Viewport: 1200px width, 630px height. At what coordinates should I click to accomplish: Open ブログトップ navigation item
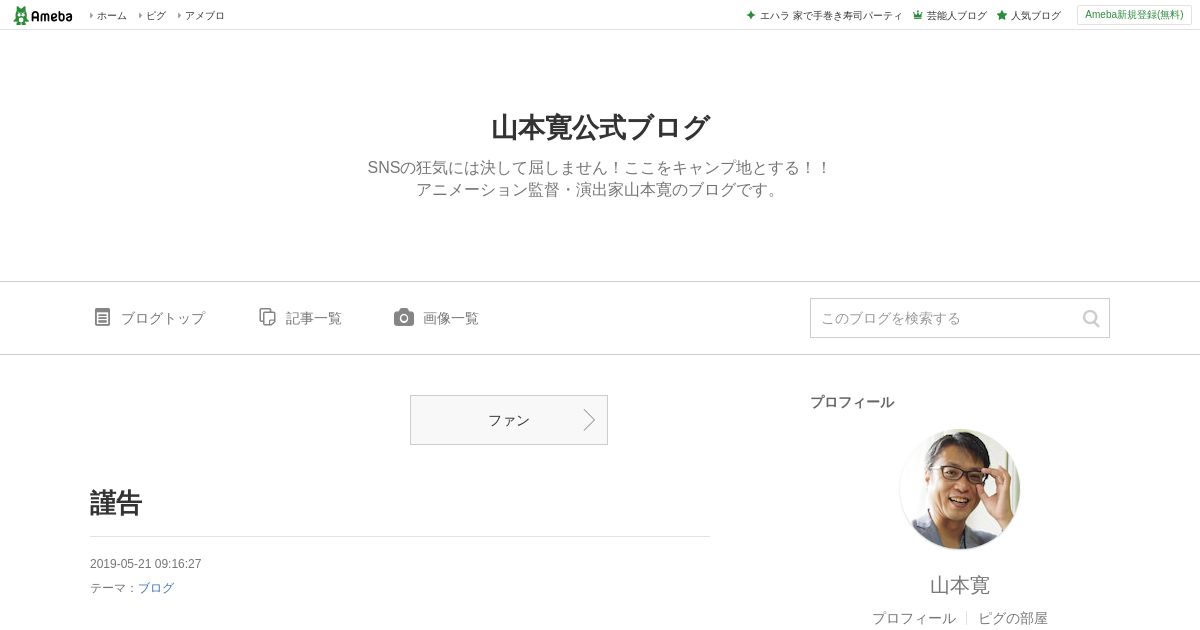[150, 318]
